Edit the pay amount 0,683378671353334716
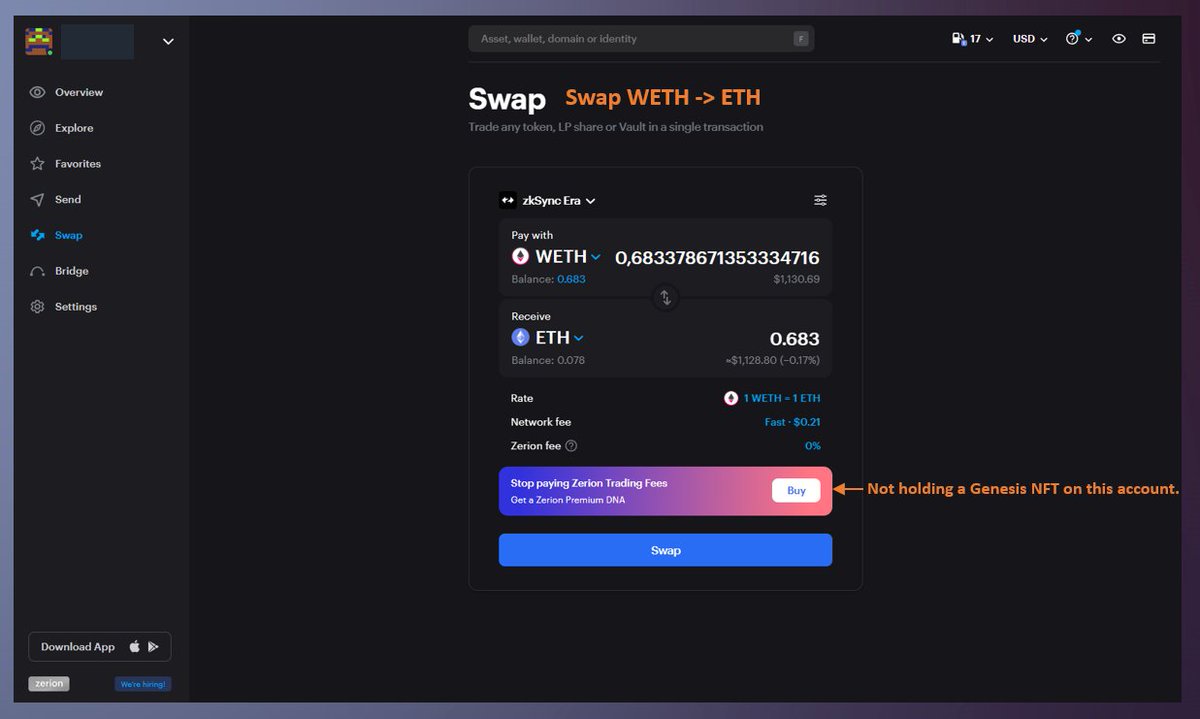 coord(717,258)
